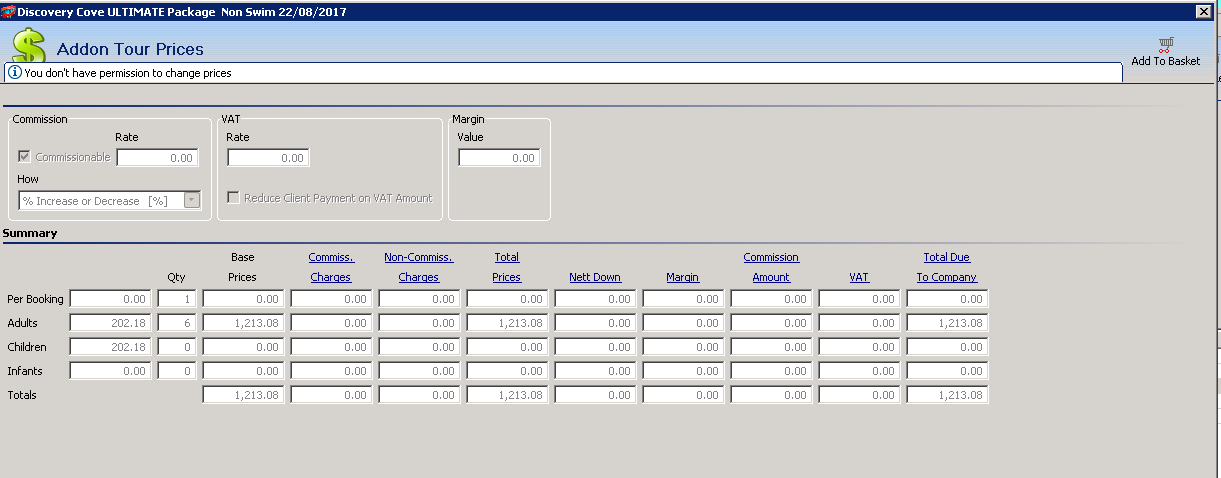Click the Adults Base Prices field
Image resolution: width=1221 pixels, height=478 pixels.
coord(243,323)
